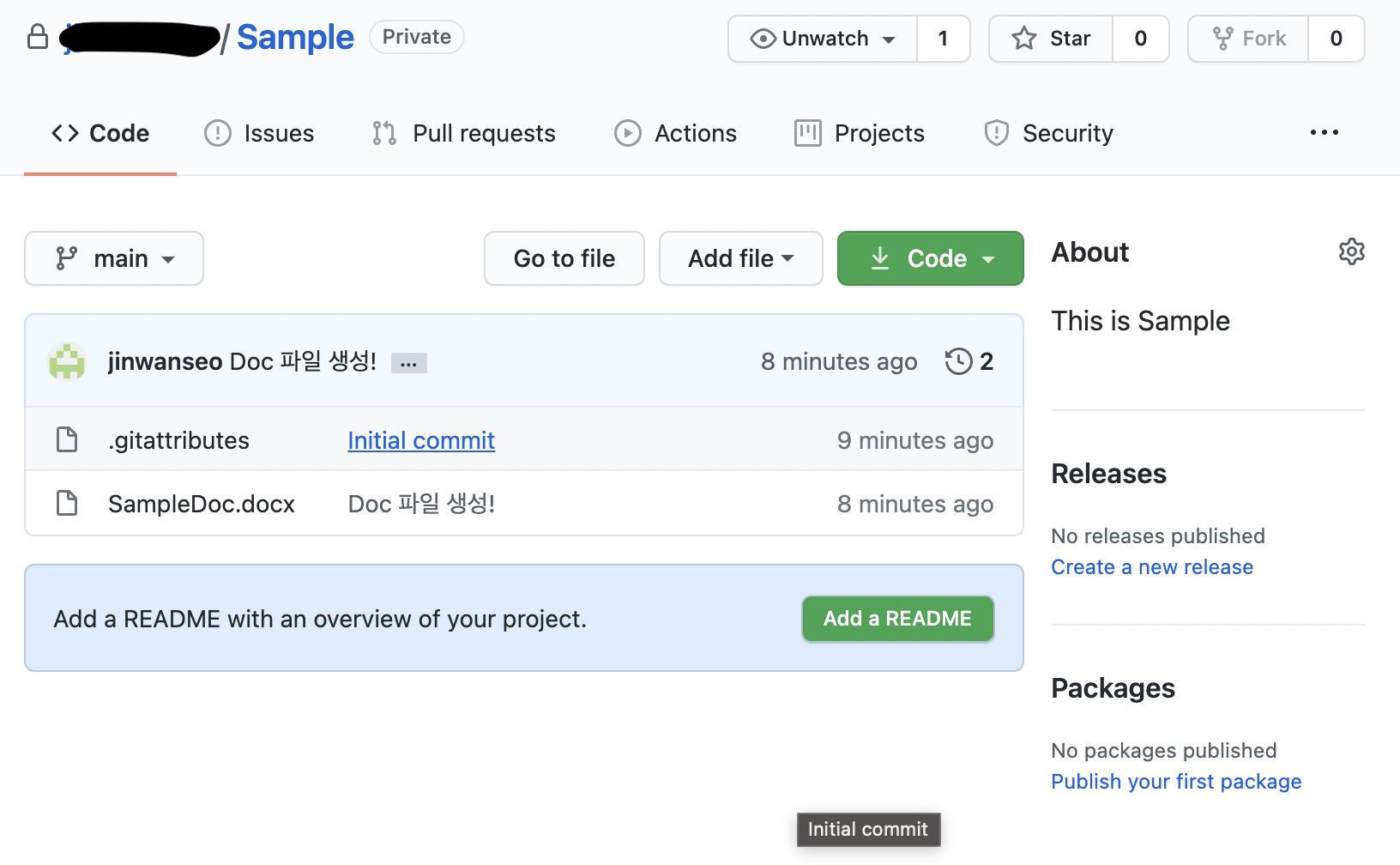Click the watchers count of 1
The height and width of the screenshot is (865, 1400).
943,39
